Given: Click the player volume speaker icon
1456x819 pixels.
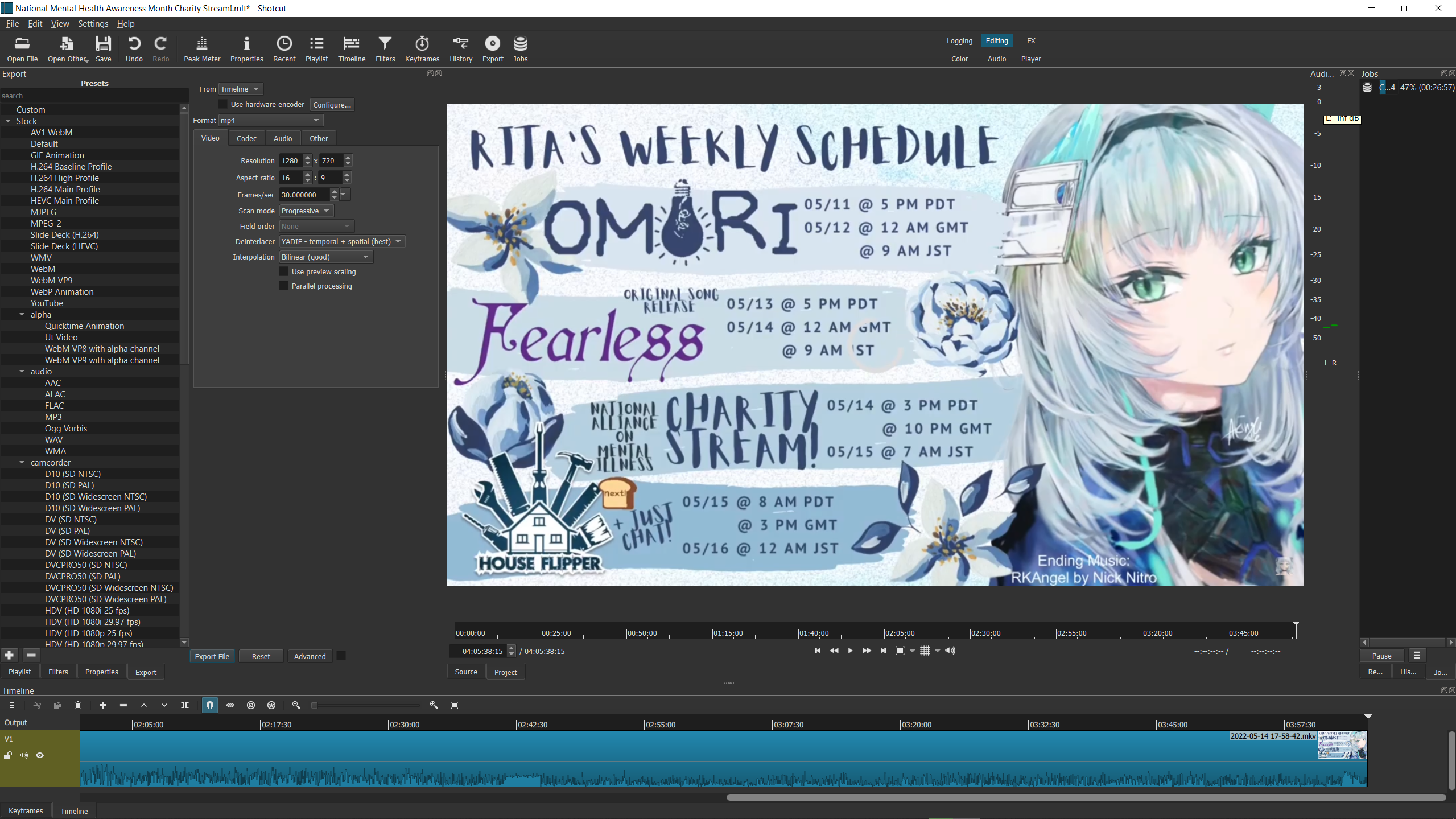Looking at the screenshot, I should click(x=950, y=651).
